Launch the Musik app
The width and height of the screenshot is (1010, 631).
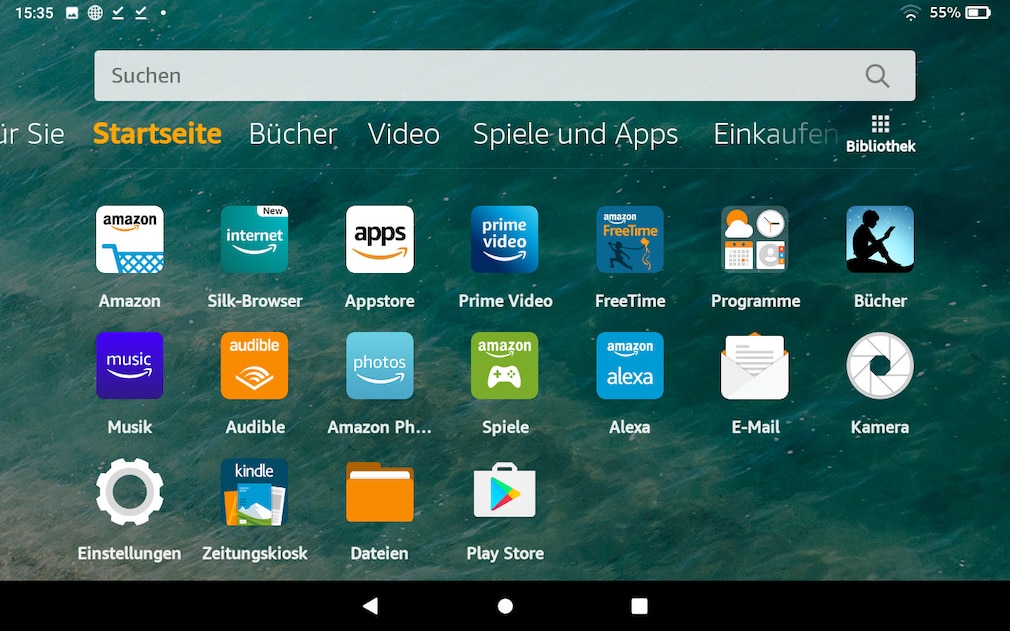[x=129, y=366]
